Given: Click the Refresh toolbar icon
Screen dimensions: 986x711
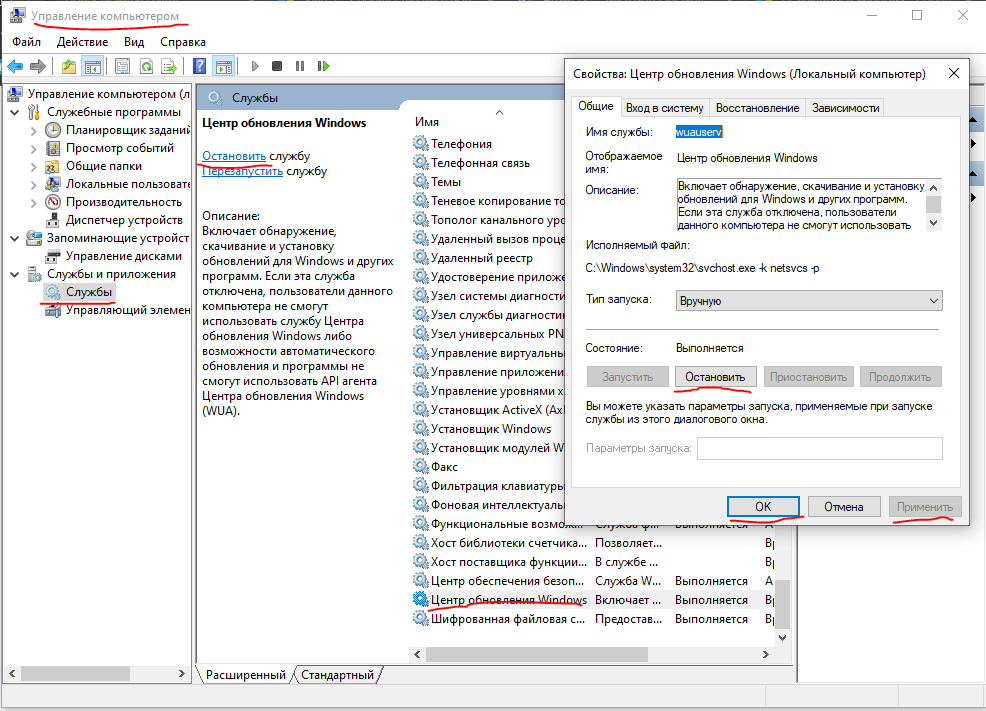Looking at the screenshot, I should [x=146, y=66].
